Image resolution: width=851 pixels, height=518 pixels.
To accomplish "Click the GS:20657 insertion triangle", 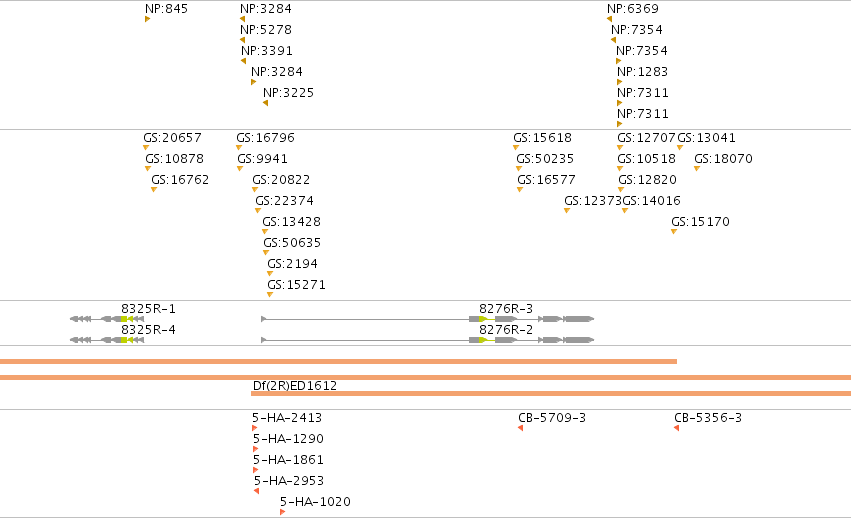I will (x=146, y=148).
